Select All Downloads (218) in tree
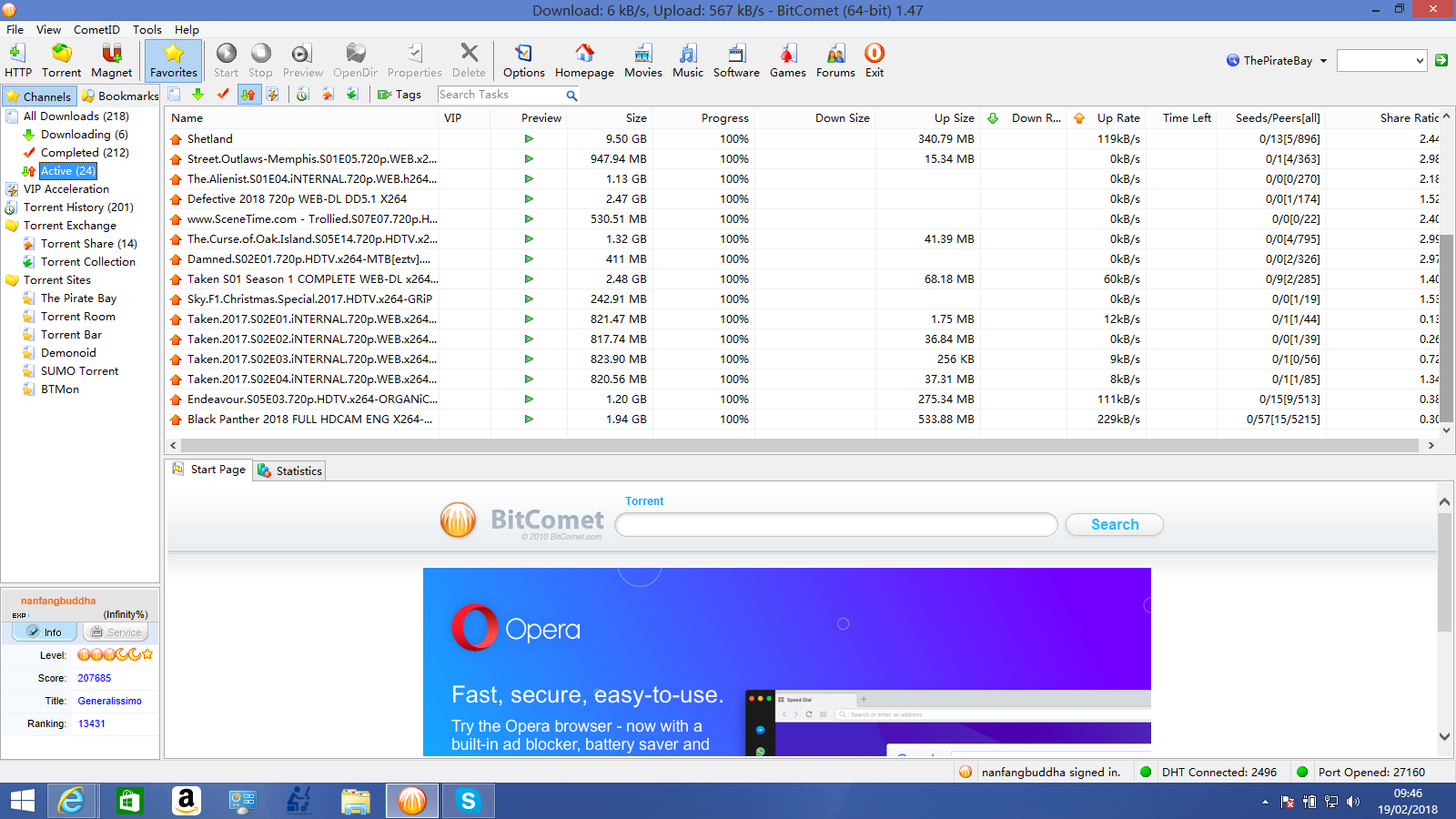The width and height of the screenshot is (1456, 819). coord(76,116)
